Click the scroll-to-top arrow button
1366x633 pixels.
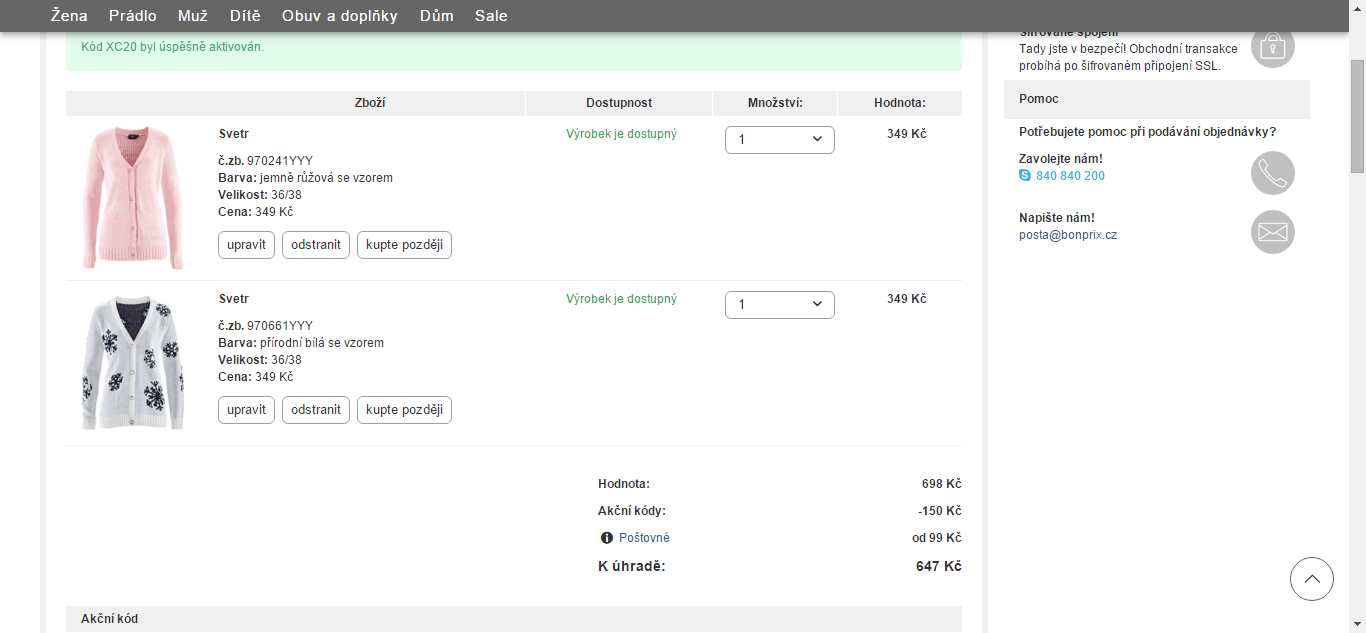click(x=1312, y=578)
